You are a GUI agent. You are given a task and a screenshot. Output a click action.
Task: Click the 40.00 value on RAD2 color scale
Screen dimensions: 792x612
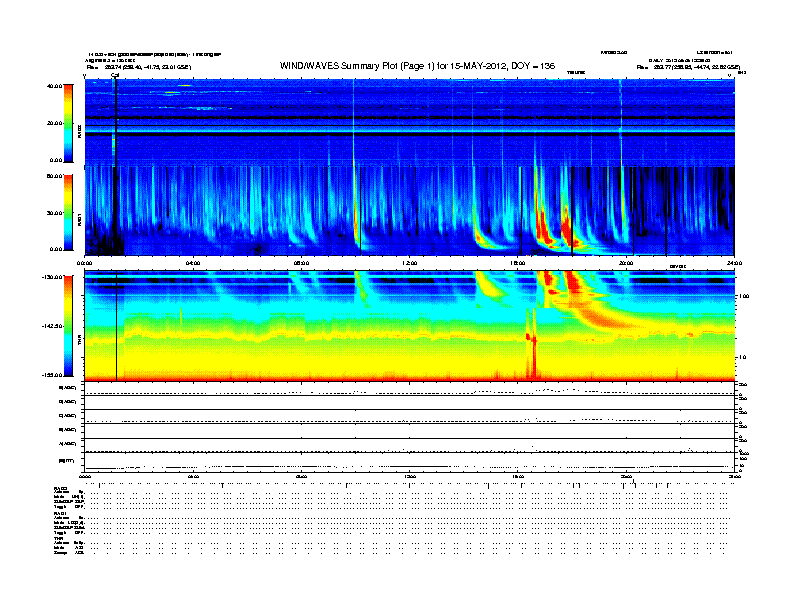click(54, 86)
